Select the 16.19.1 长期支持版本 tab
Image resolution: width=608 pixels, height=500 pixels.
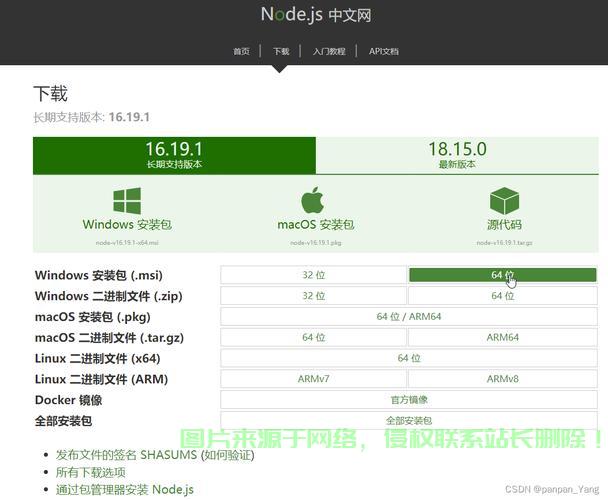[174, 155]
